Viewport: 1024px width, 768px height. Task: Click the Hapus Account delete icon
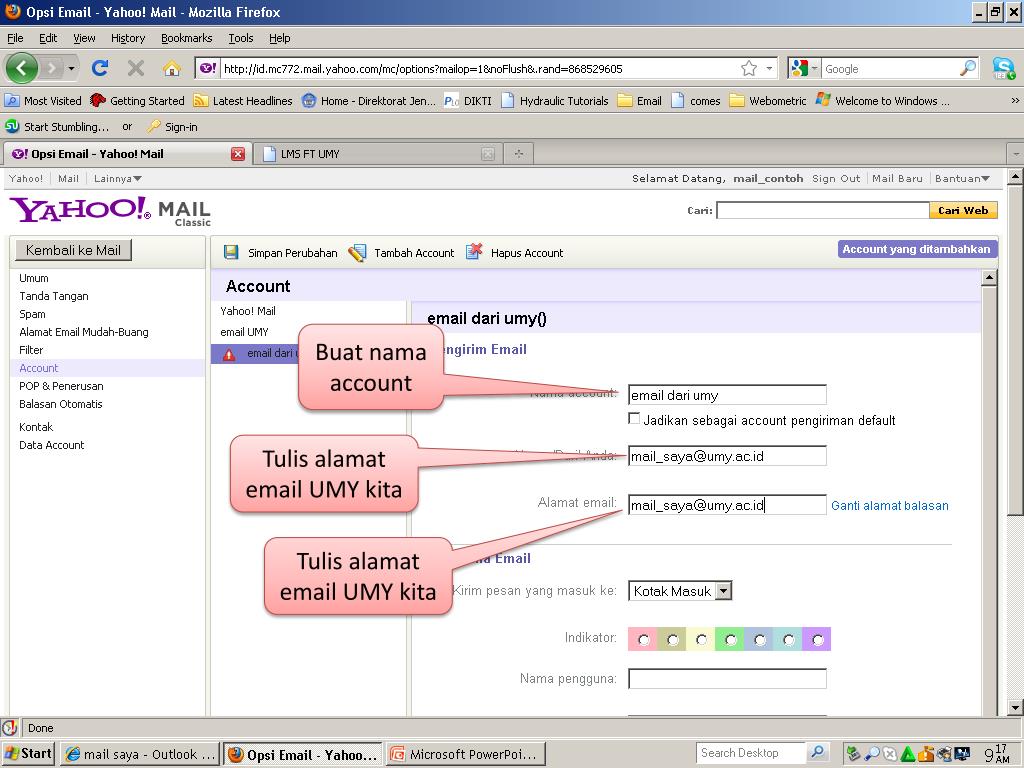pos(474,251)
